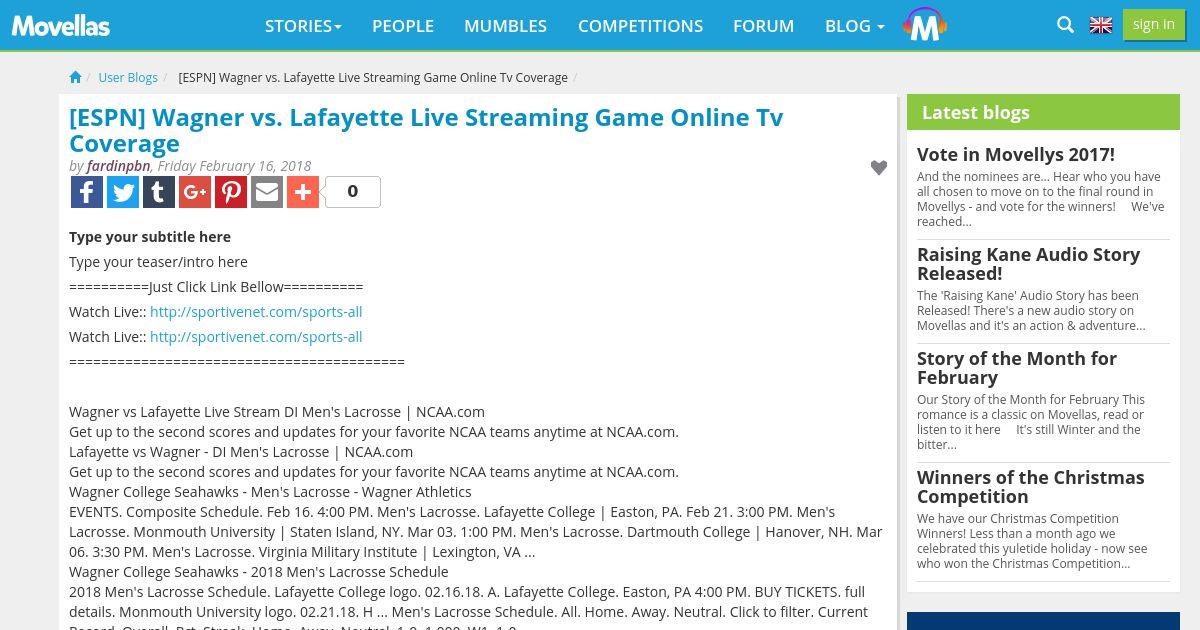Click Story of the Month teaser description
The image size is (1200, 630).
1031,422
